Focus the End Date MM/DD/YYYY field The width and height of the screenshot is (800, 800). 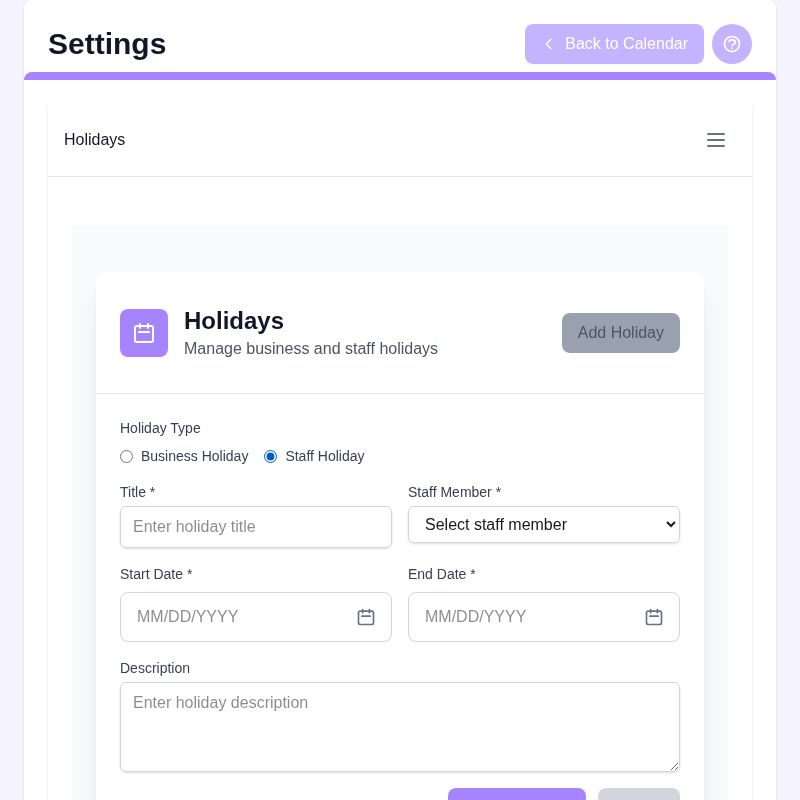pyautogui.click(x=543, y=617)
